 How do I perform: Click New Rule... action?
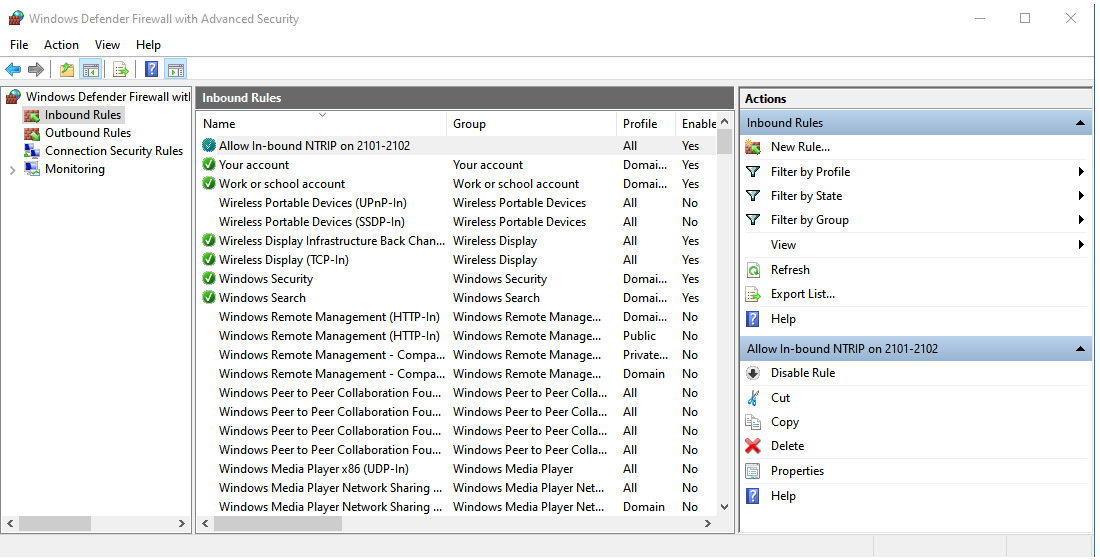(x=800, y=147)
